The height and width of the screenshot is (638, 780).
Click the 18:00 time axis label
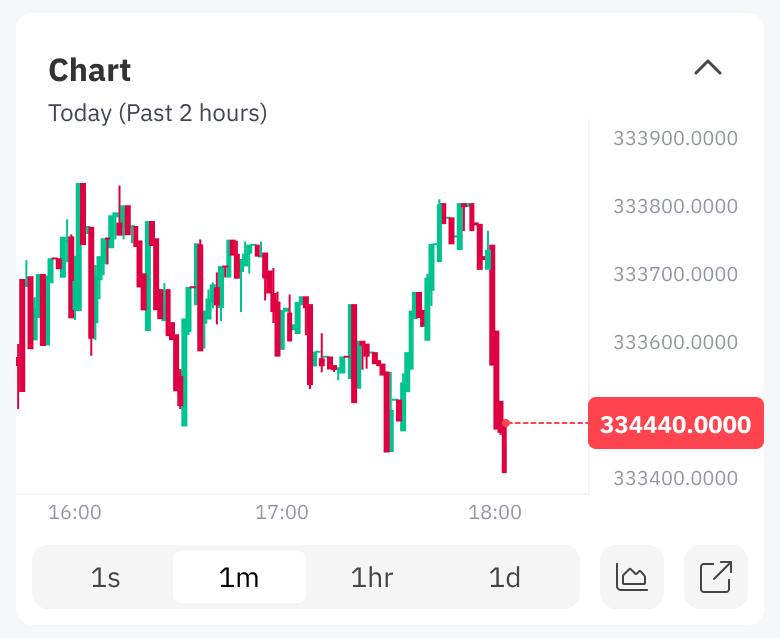(495, 512)
